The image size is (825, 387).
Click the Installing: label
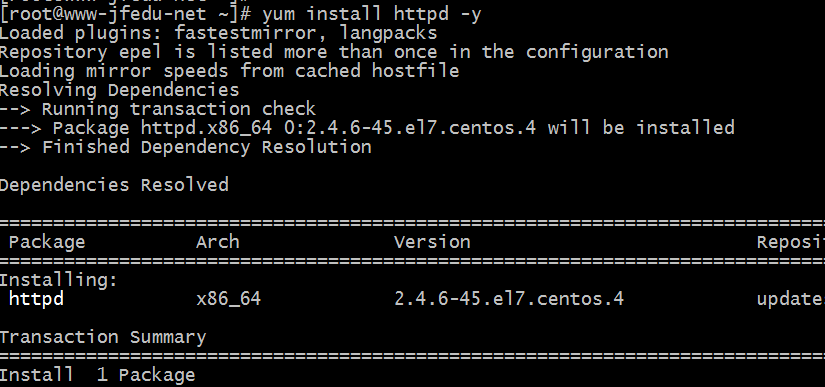pyautogui.click(x=58, y=280)
